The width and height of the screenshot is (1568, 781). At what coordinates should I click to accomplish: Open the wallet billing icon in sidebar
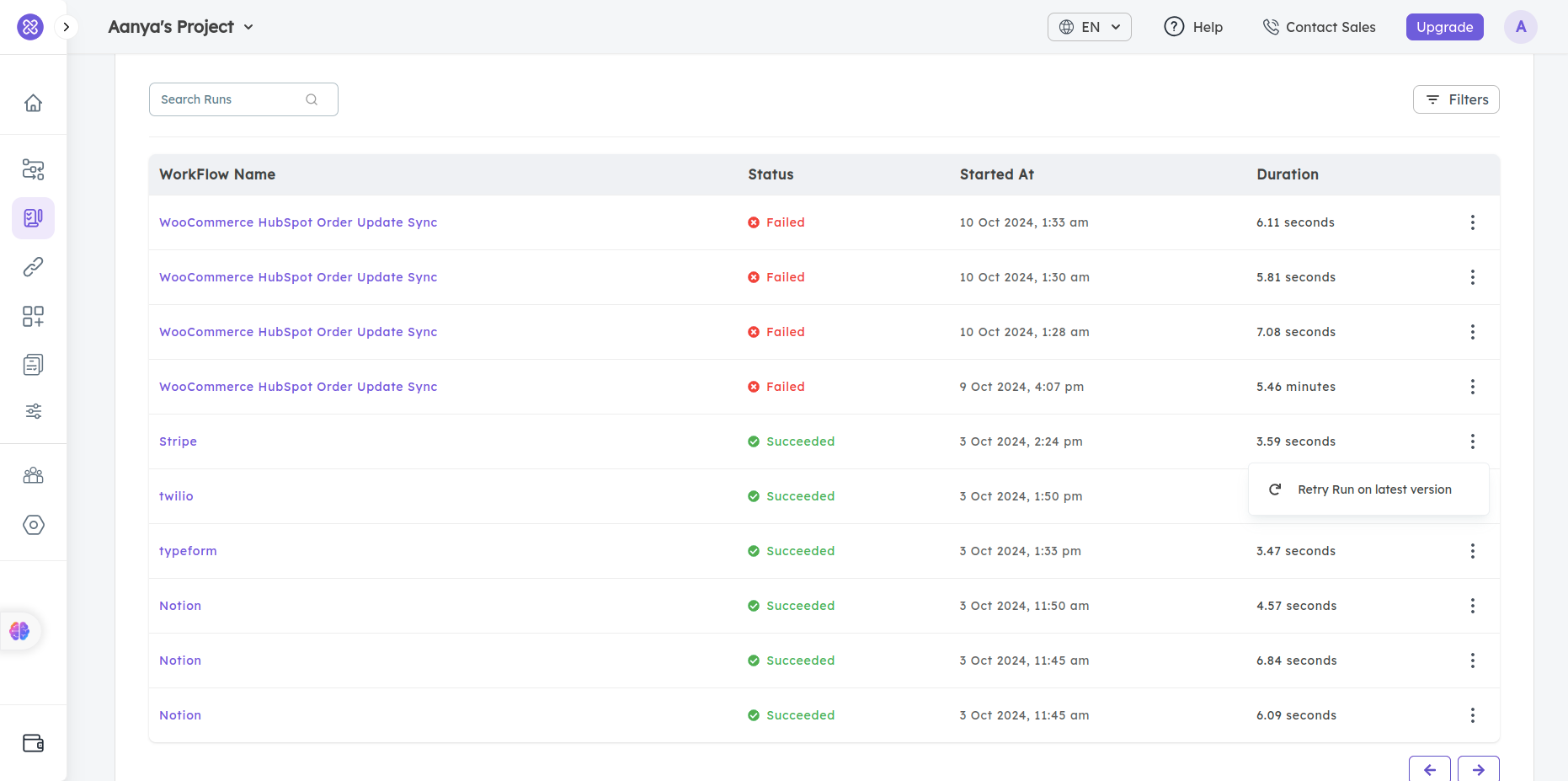[33, 743]
